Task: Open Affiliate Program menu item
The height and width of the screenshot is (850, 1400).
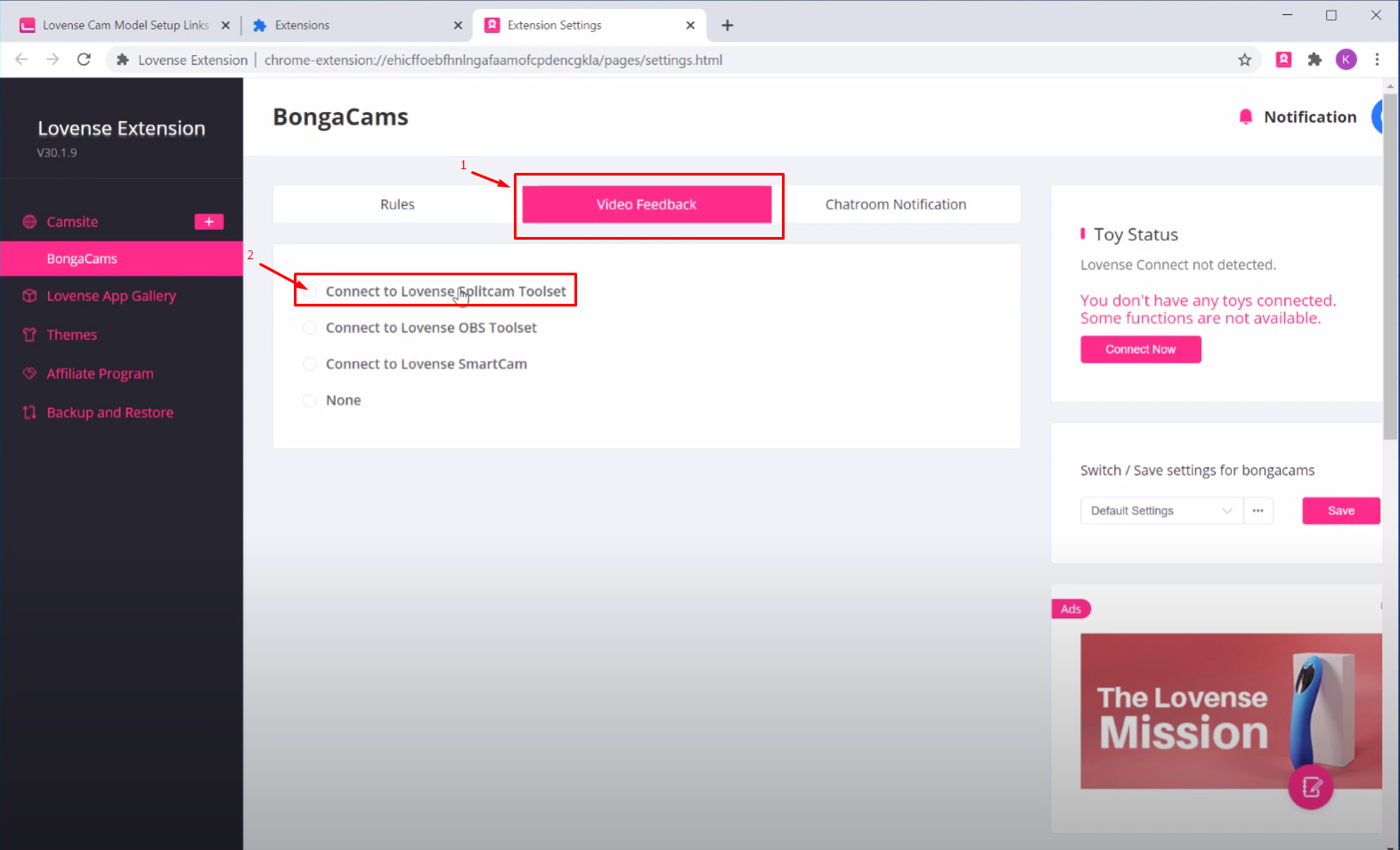Action: (x=100, y=373)
